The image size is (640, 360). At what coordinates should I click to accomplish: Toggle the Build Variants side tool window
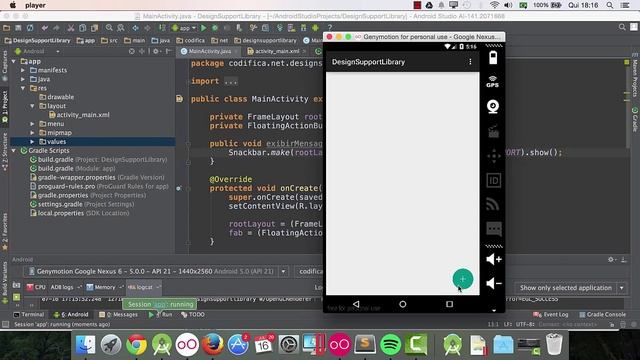pos(4,282)
